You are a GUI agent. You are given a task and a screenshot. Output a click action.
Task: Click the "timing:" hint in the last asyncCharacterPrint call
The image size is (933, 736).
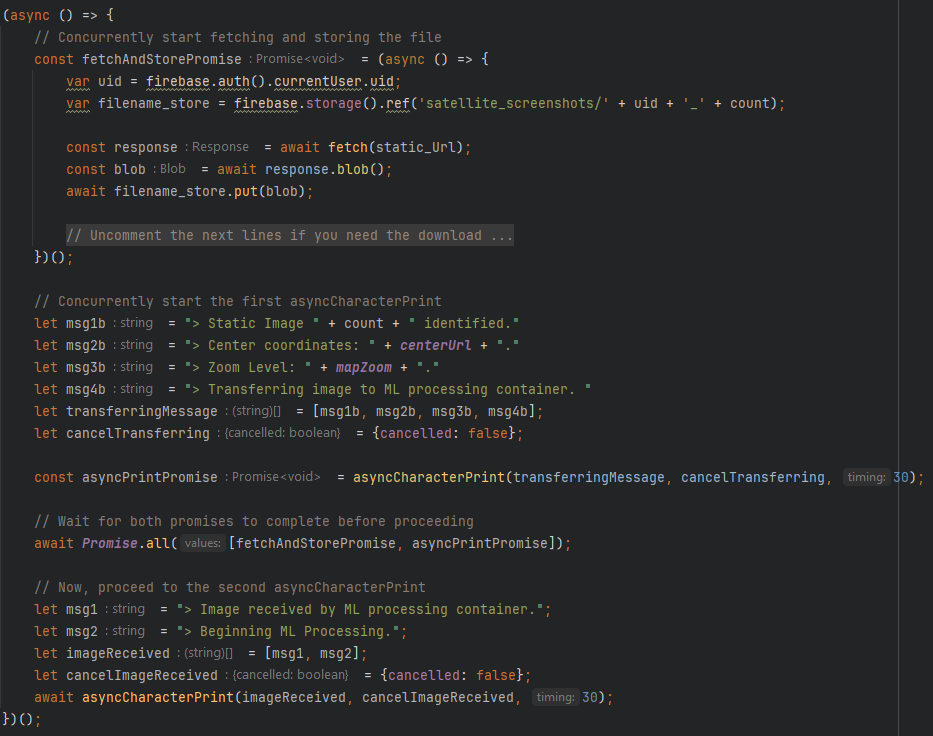[554, 697]
